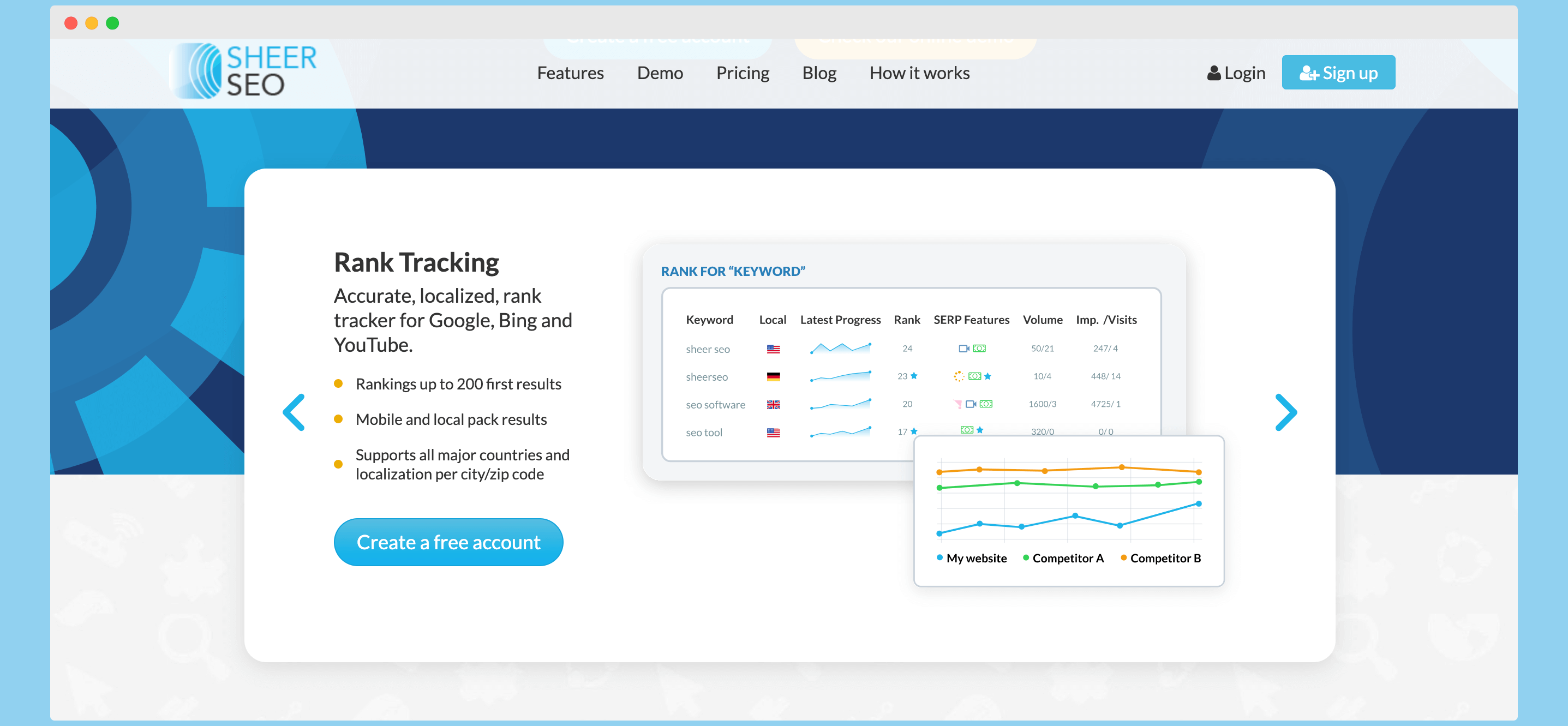The image size is (1568, 726).
Task: Click the 'Sign up' button
Action: 1339,71
